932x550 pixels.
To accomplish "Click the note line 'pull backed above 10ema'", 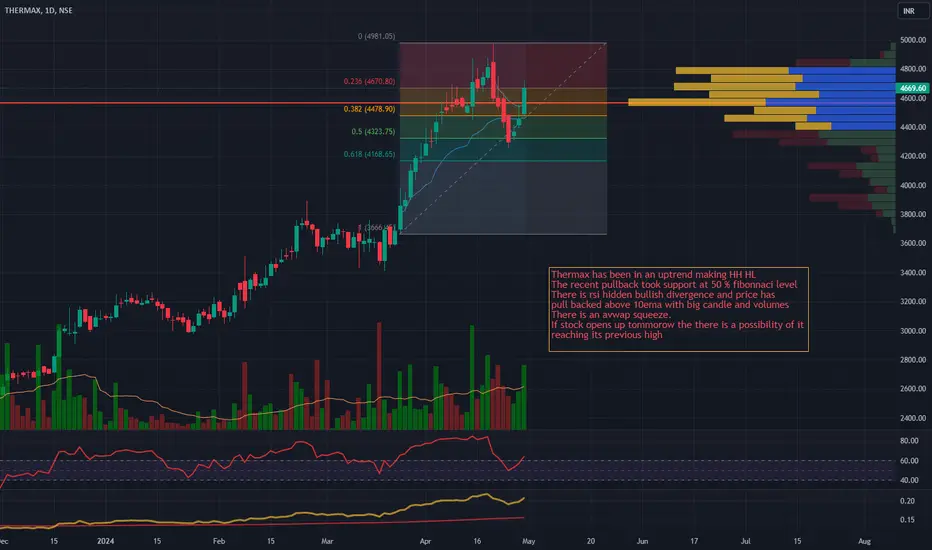I will click(x=670, y=304).
